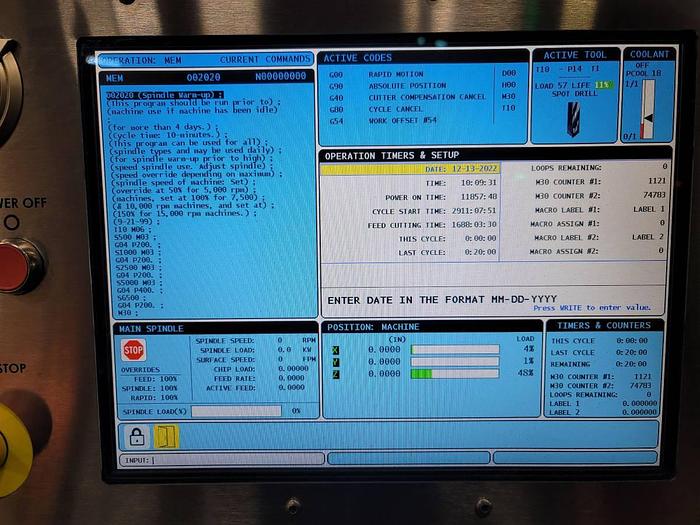Viewport: 700px width, 525px height.
Task: Click CYCLE START TIME value 2911:07:51
Action: [474, 211]
